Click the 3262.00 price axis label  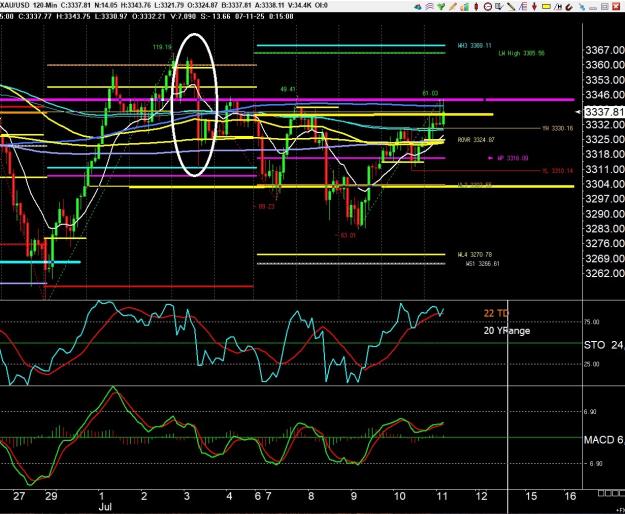click(604, 273)
